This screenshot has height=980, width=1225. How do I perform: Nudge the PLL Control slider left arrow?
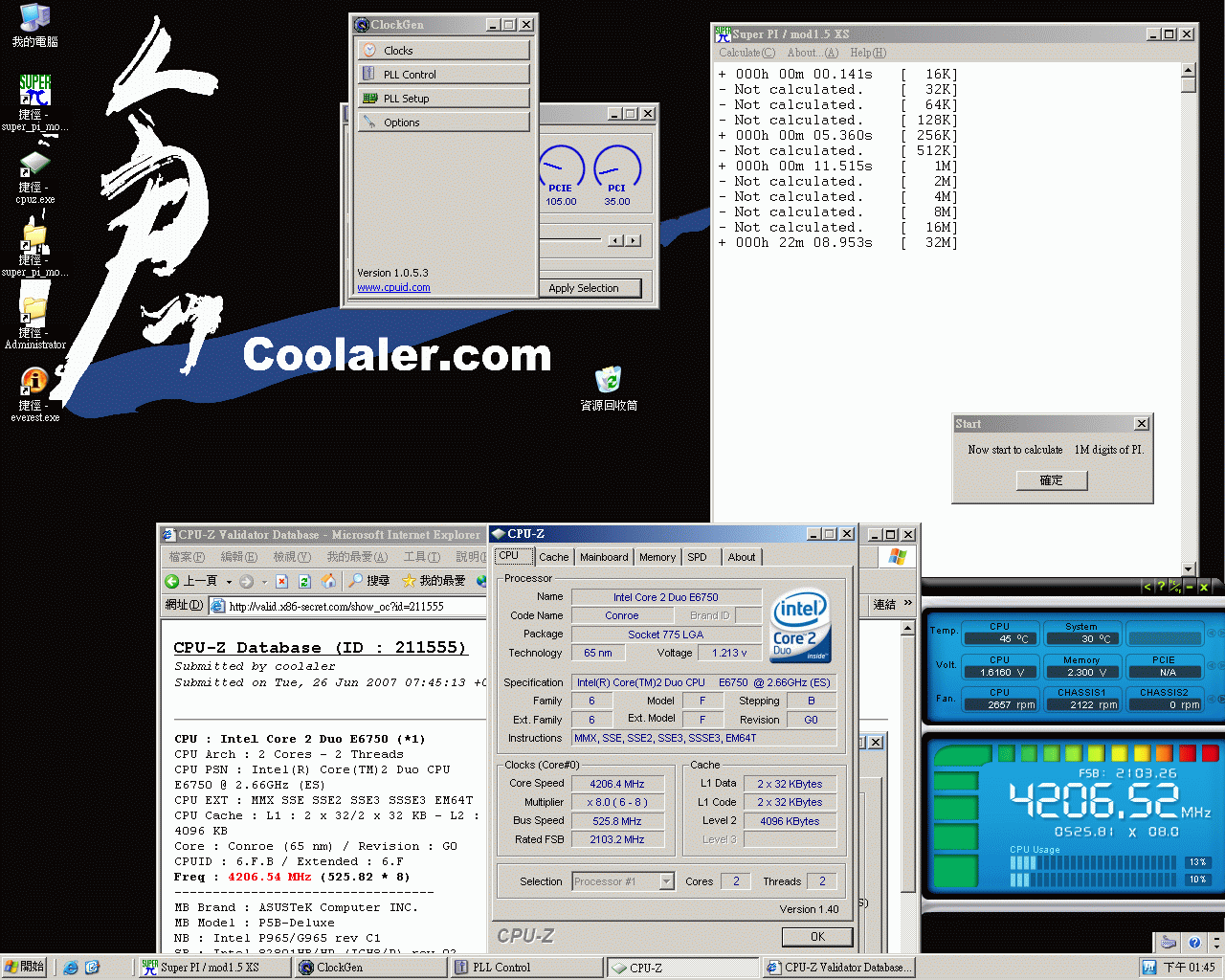click(x=616, y=240)
